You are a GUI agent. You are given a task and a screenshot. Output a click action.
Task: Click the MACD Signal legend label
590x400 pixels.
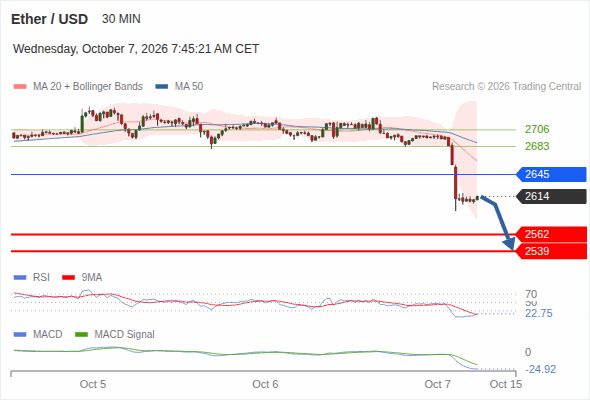point(125,335)
